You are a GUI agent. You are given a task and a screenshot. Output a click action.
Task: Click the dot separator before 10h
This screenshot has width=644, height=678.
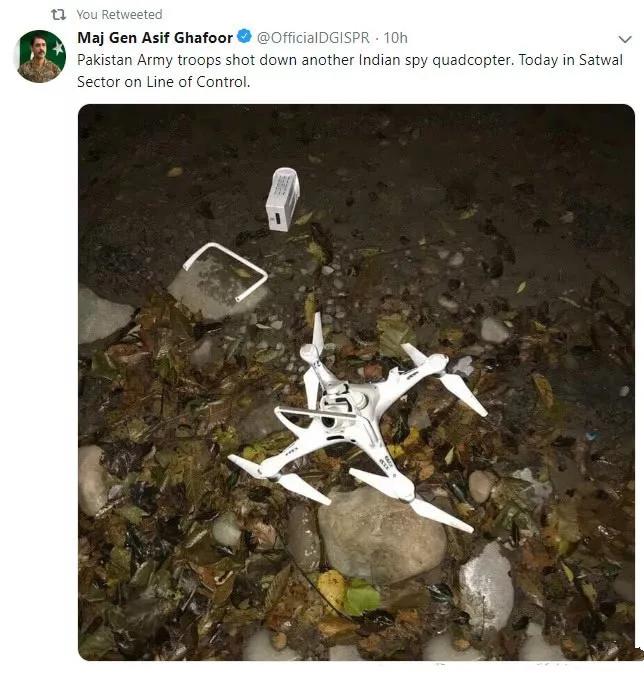[377, 38]
